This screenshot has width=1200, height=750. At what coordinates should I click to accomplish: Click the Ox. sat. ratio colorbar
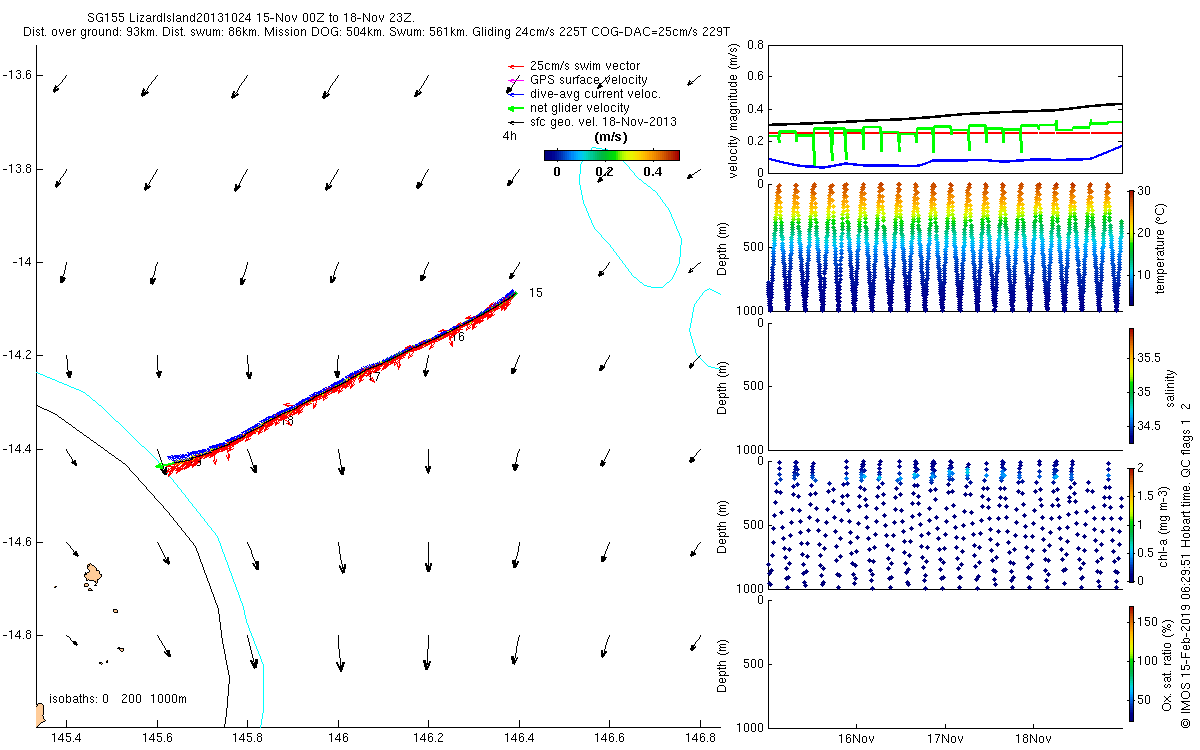click(1131, 663)
